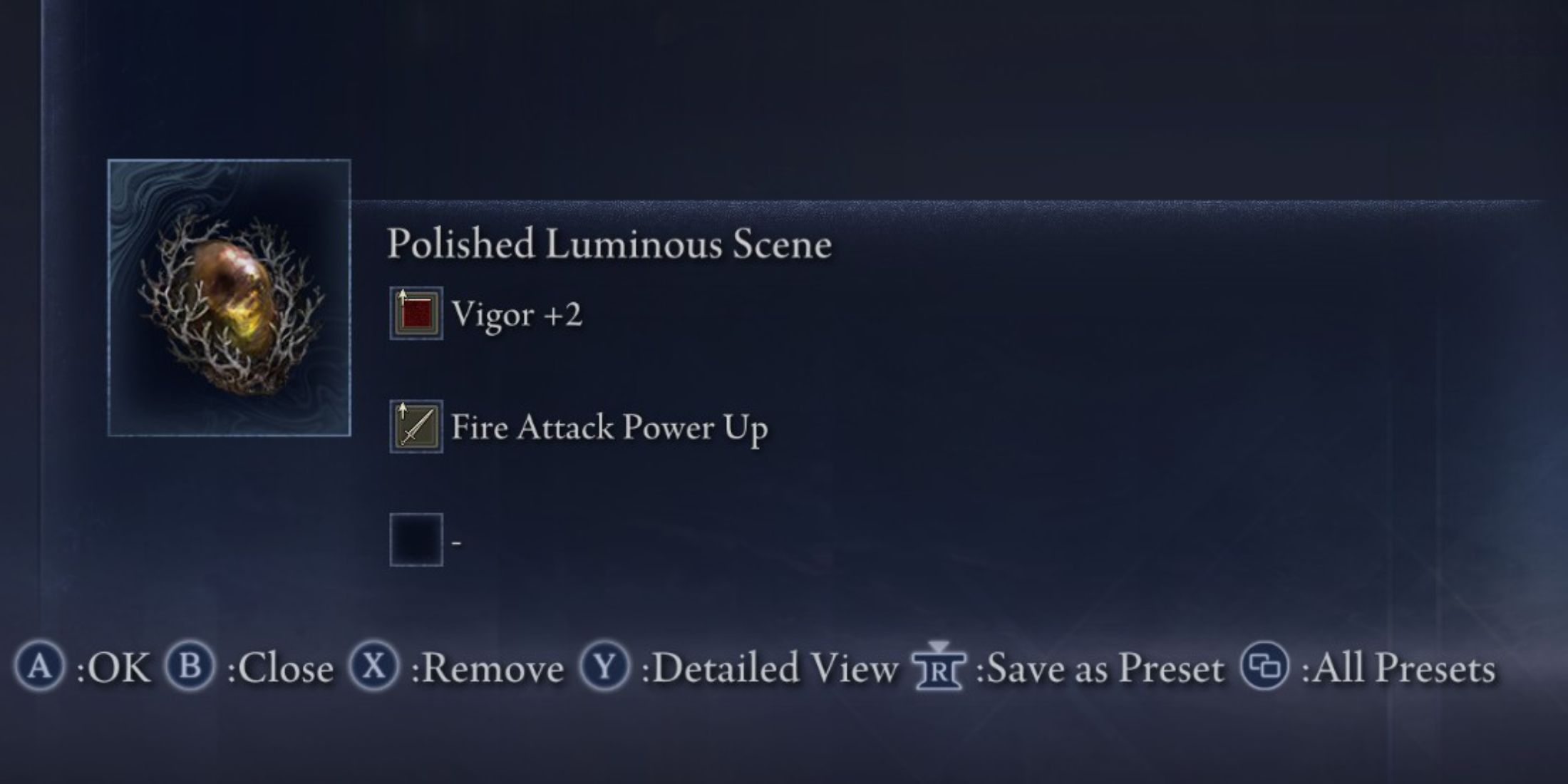The image size is (1568, 784).
Task: Click the R stick preset icon
Action: (x=939, y=666)
